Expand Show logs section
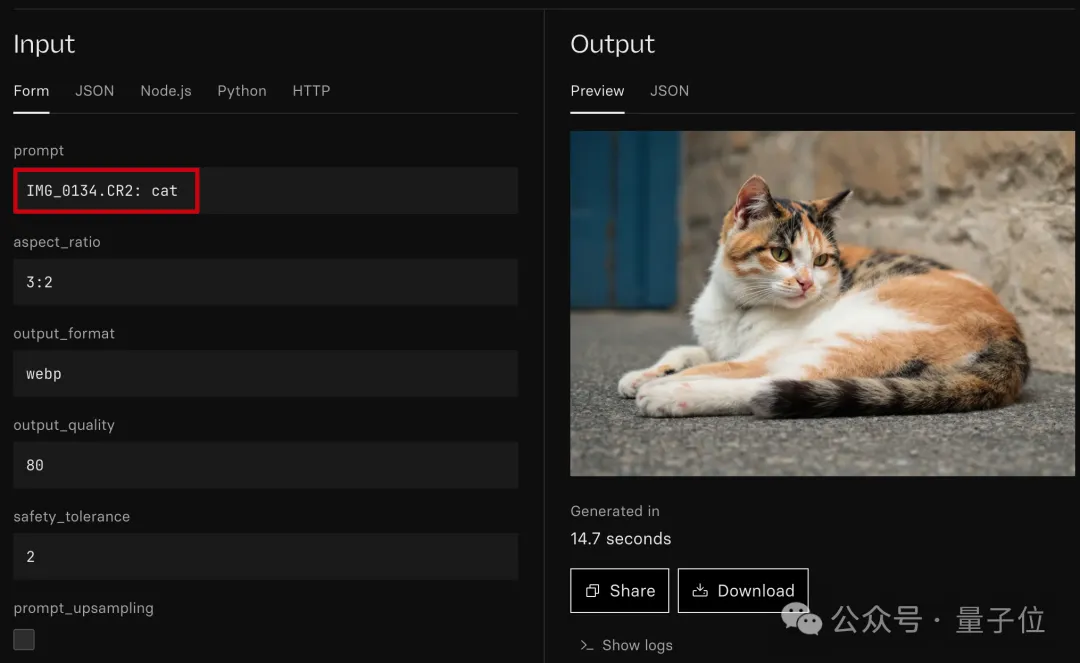Image resolution: width=1080 pixels, height=663 pixels. pos(636,646)
